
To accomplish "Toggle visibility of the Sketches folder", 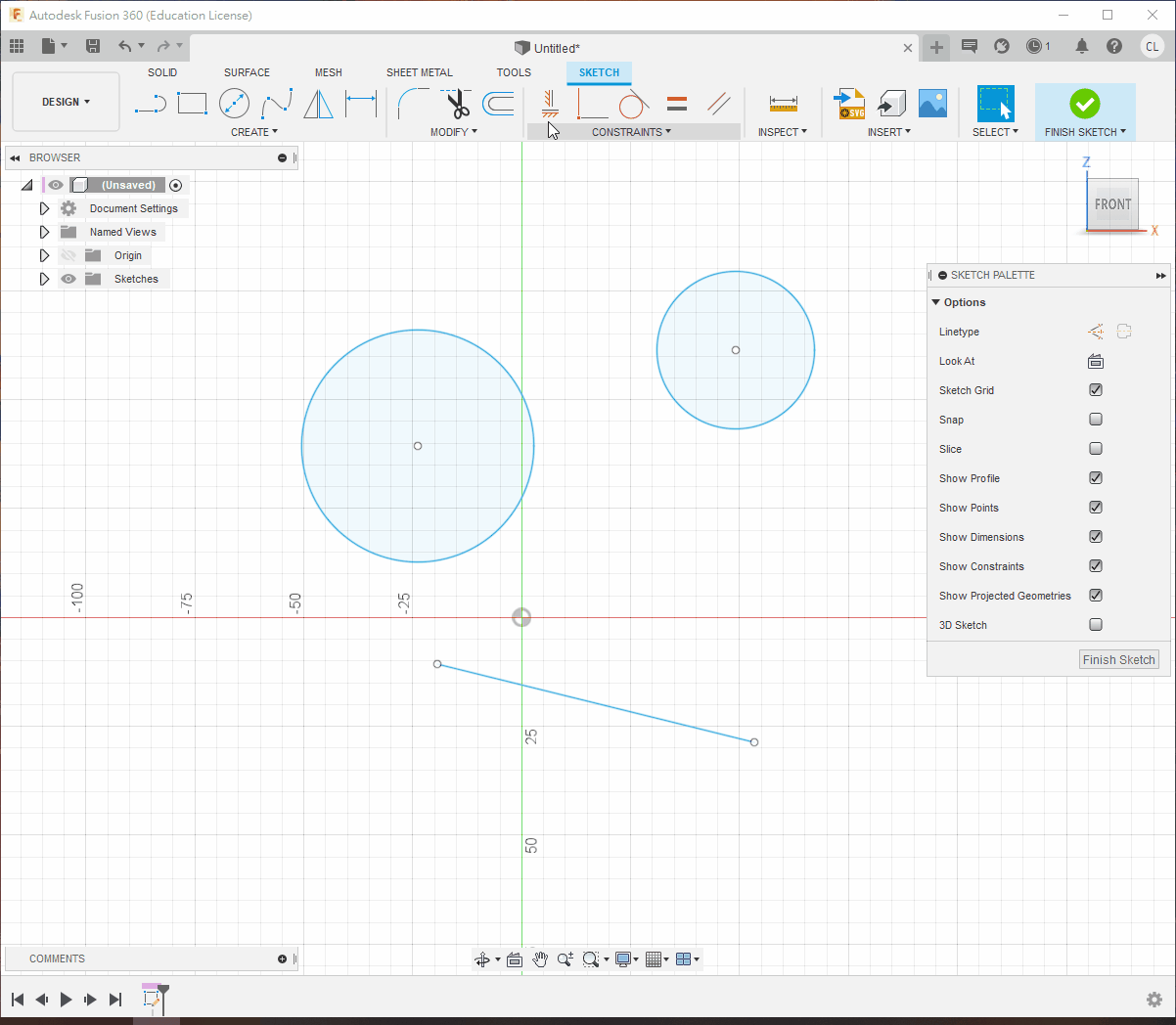I will (68, 279).
